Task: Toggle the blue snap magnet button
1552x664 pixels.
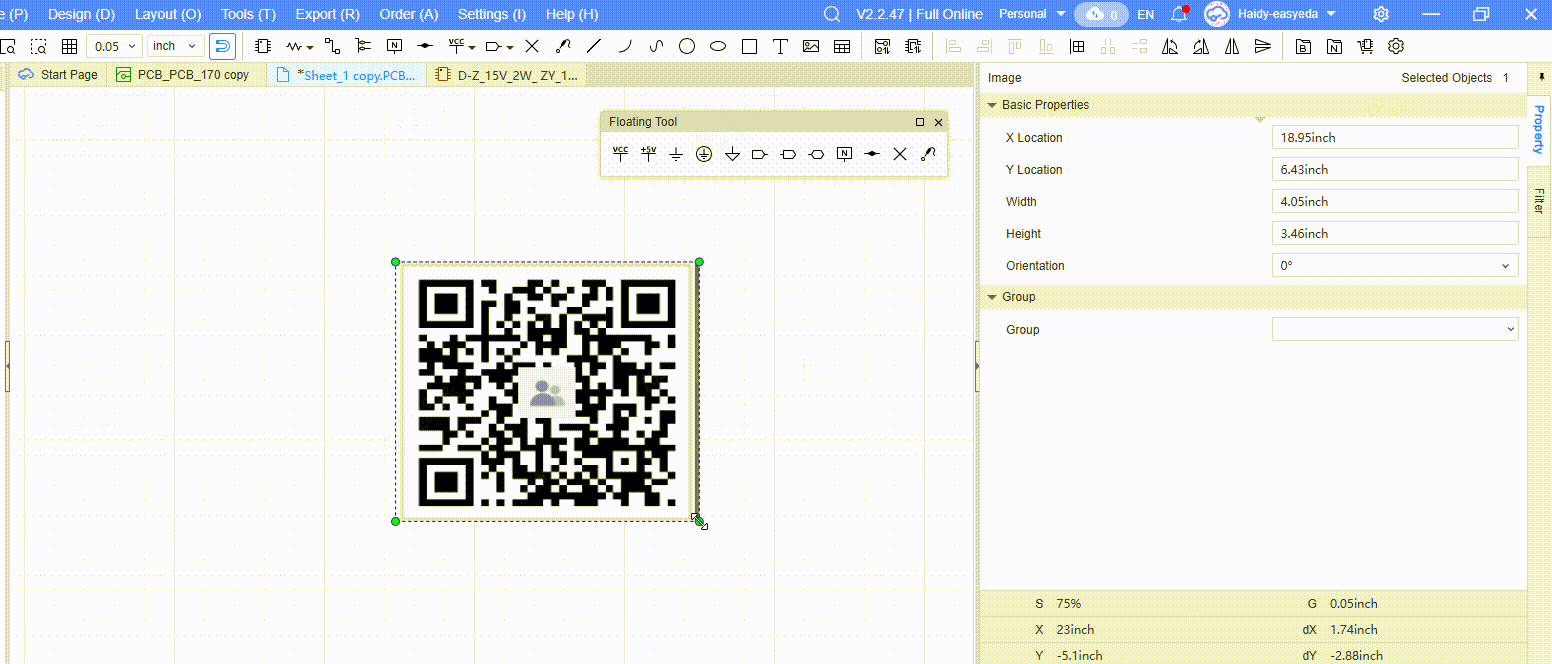Action: coord(222,46)
